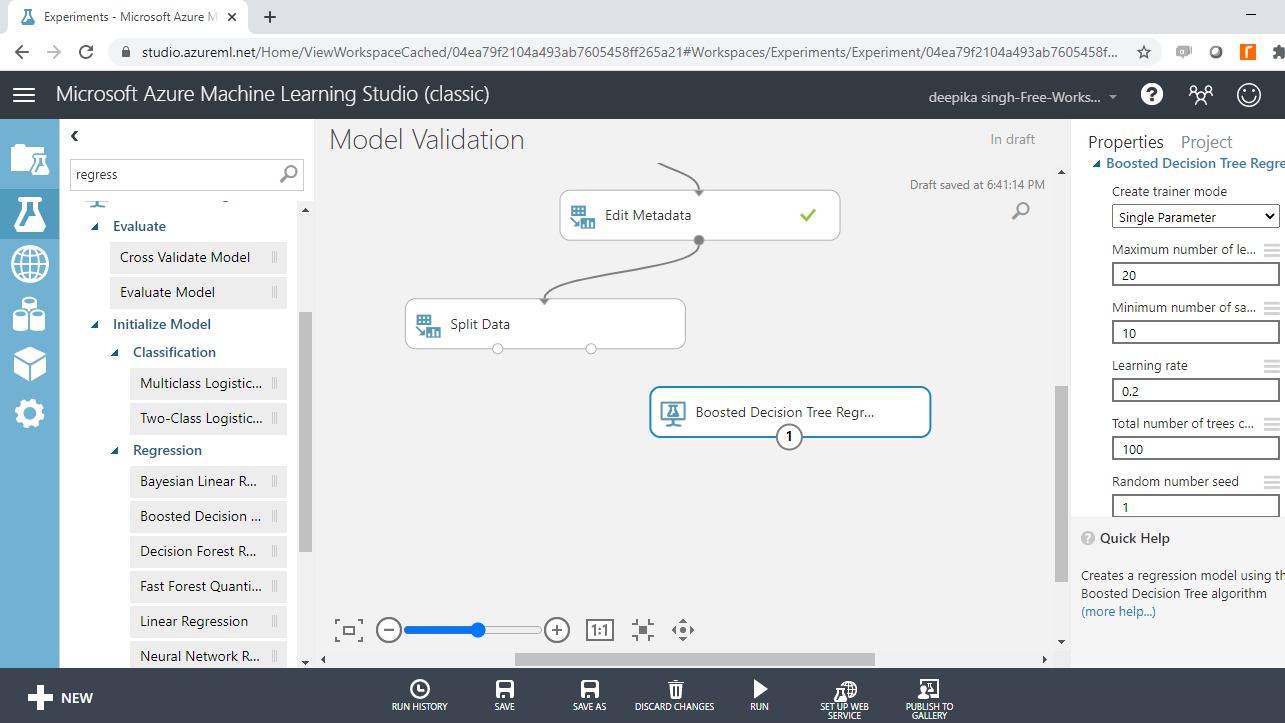Collapse the Classification subcategory
Viewport: 1285px width, 723px height.
[115, 353]
